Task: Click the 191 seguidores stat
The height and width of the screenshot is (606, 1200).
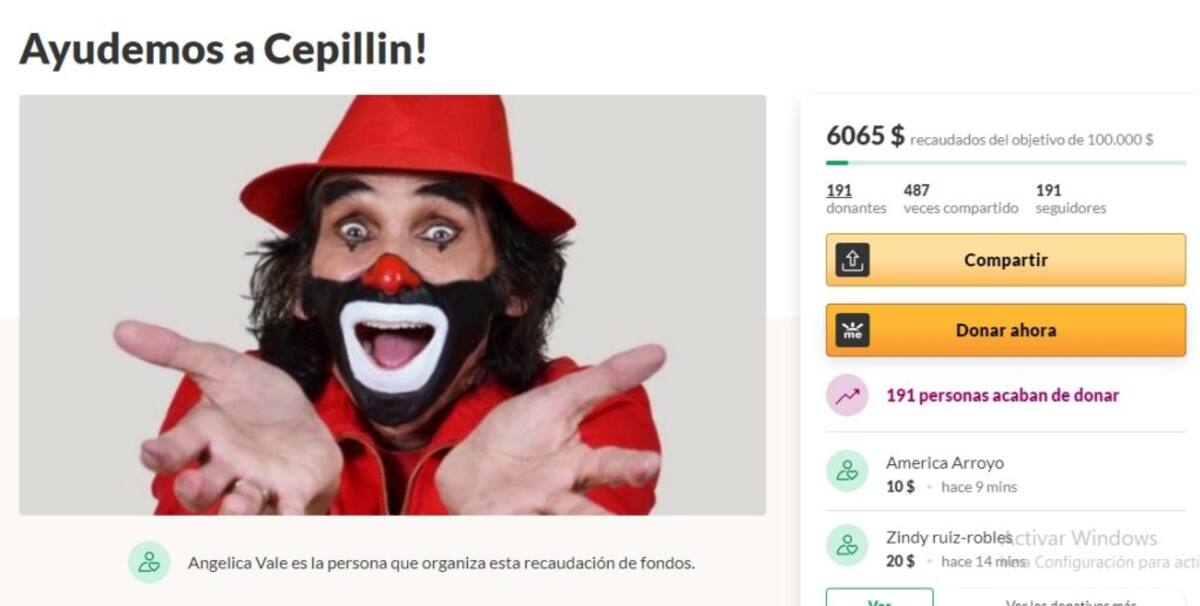Action: click(1071, 199)
